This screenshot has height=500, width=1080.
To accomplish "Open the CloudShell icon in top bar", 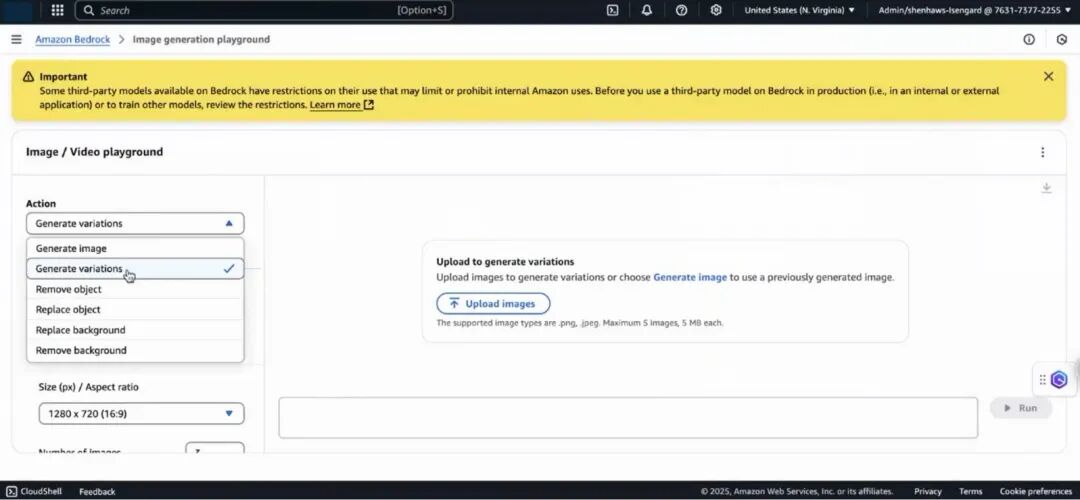I will (612, 10).
